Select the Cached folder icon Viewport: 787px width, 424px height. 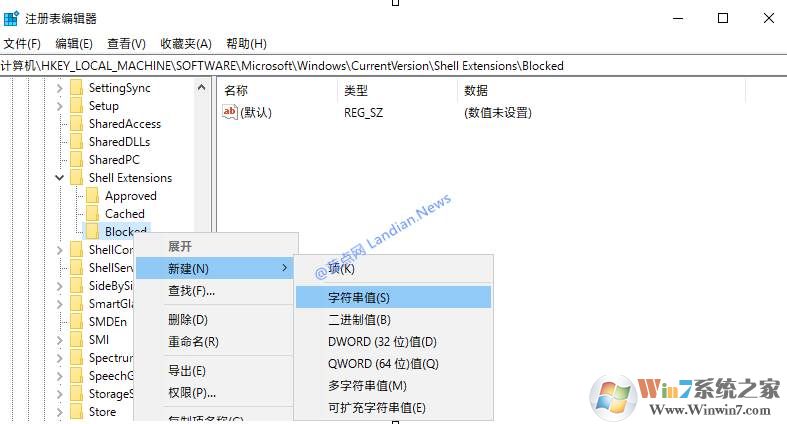tap(92, 214)
